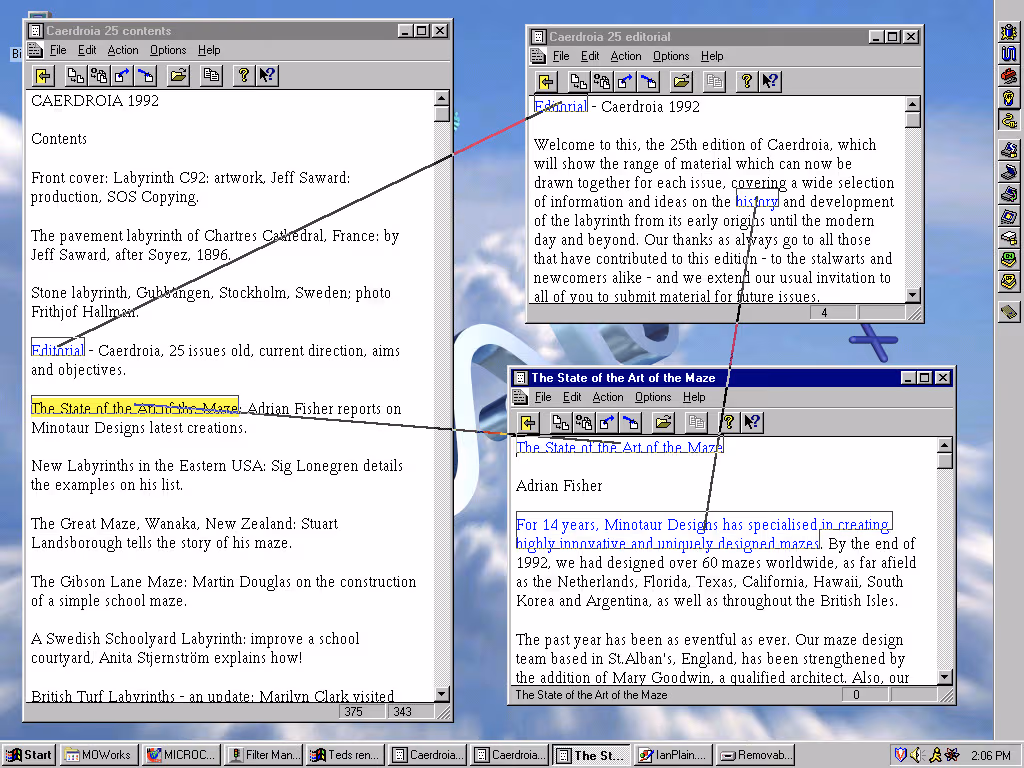Image resolution: width=1024 pixels, height=768 pixels.
Task: Click the yellow Go Back arrow in Caerdroia 25 contents toolbar
Action: tap(42, 75)
